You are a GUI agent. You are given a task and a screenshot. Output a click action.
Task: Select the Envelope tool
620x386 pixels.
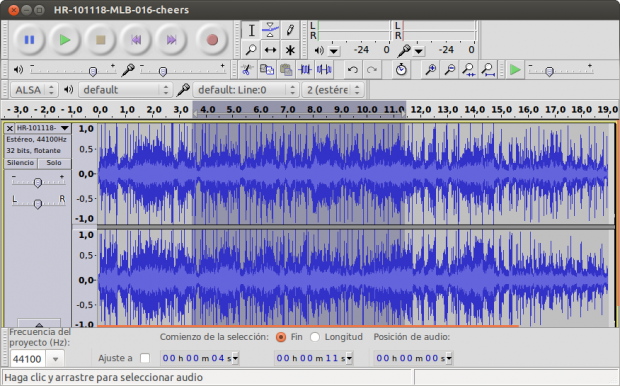pos(270,30)
